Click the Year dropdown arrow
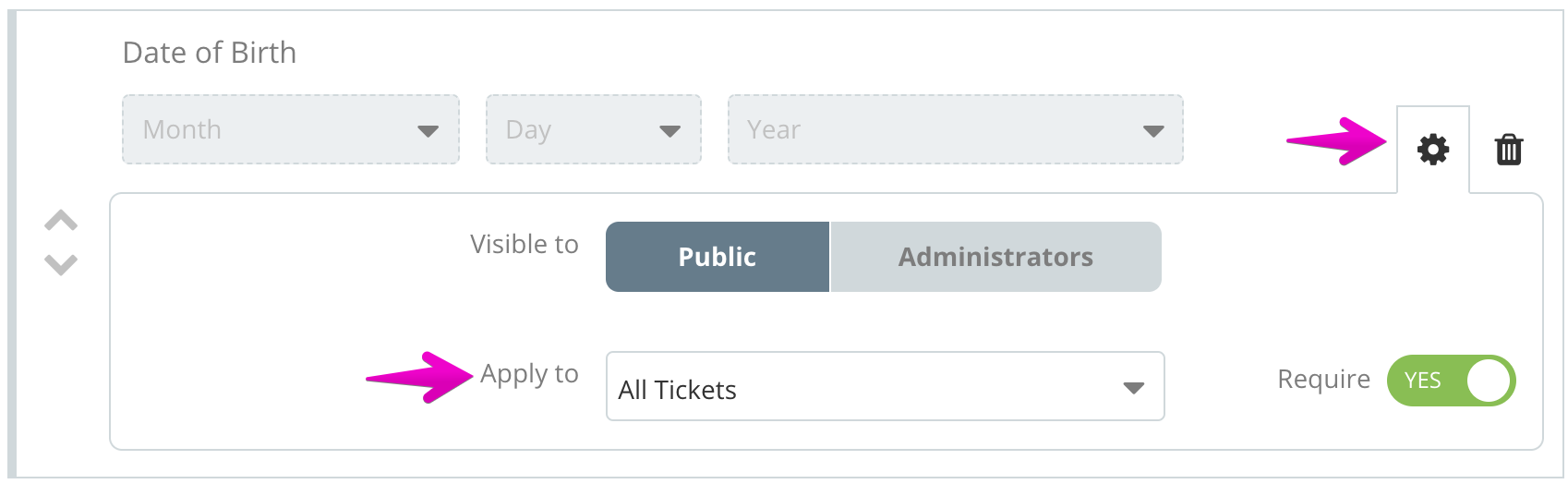1568x484 pixels. [1153, 131]
